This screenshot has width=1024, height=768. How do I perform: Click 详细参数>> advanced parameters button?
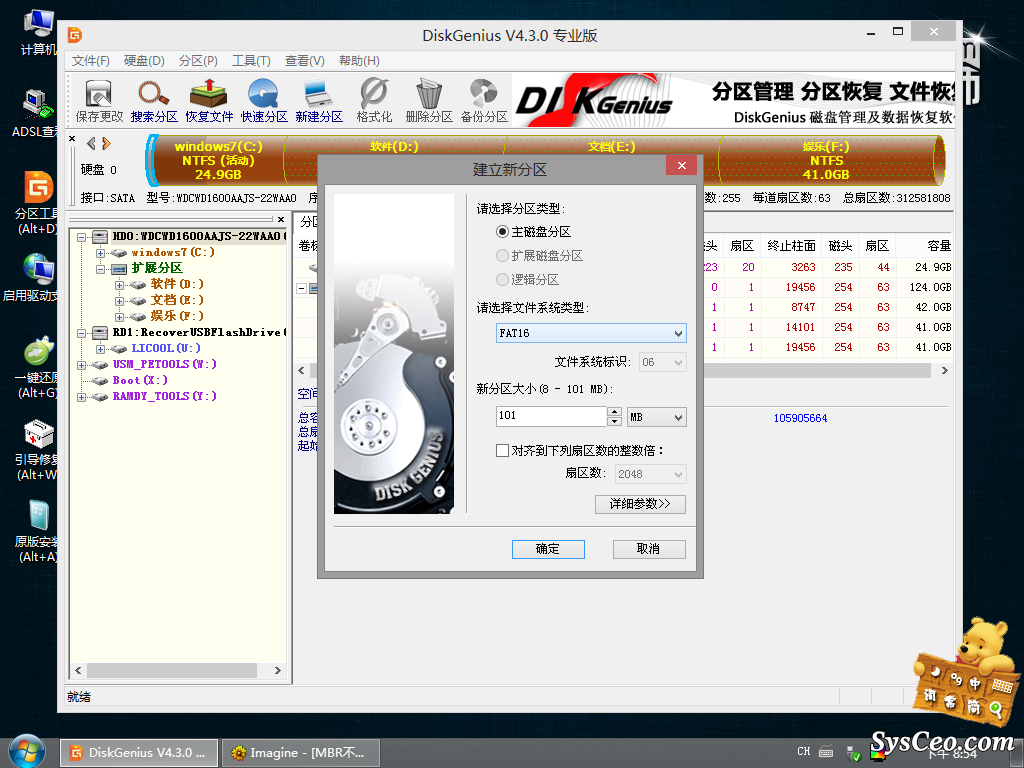[640, 504]
